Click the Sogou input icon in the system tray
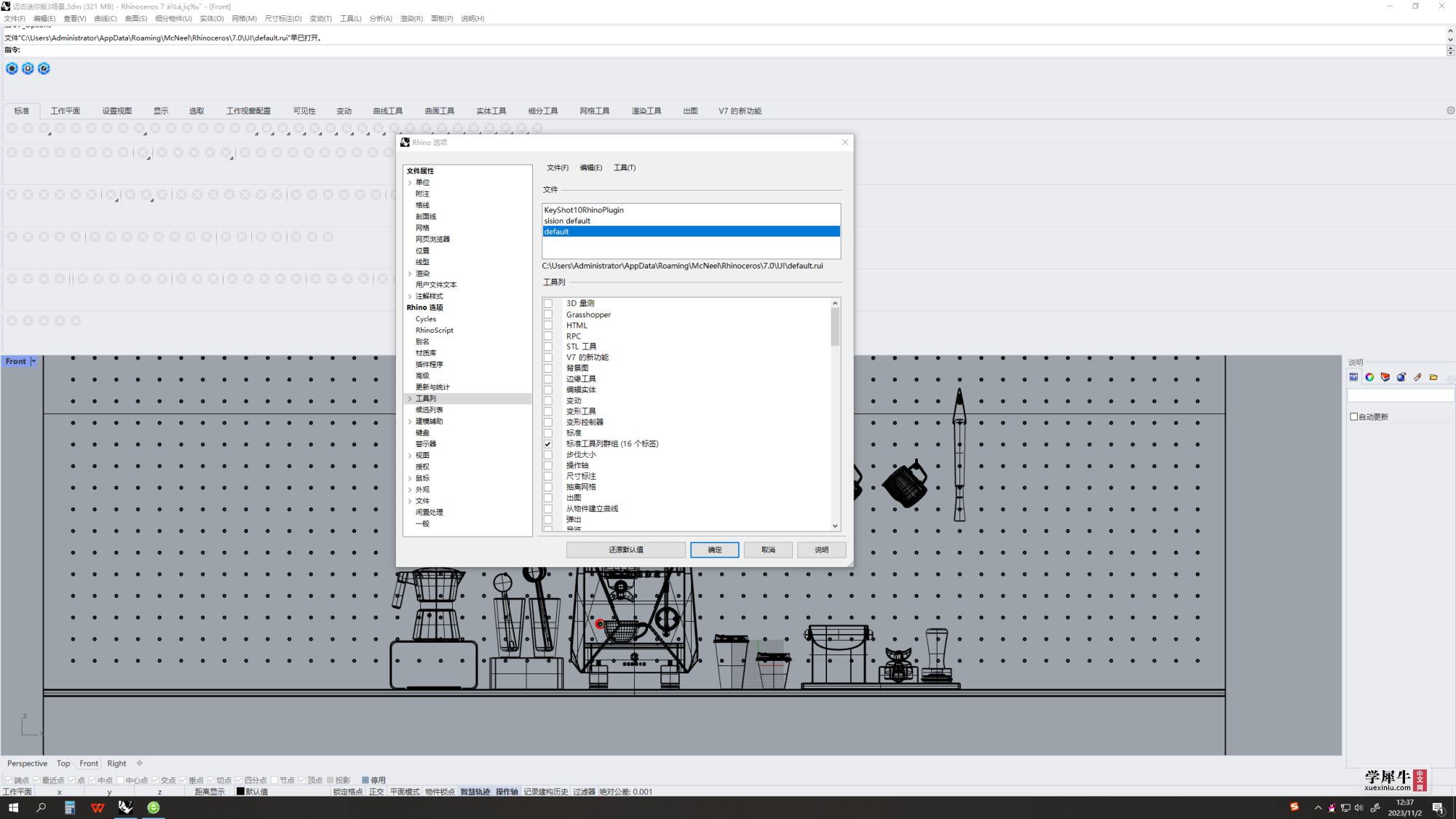The width and height of the screenshot is (1456, 819). [x=1294, y=807]
